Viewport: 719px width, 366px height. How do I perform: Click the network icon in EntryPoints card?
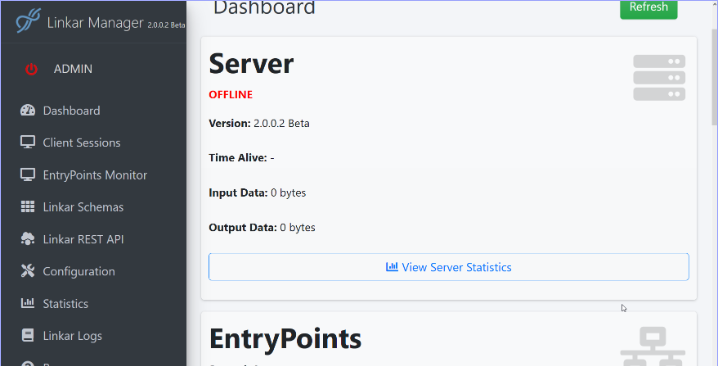pos(653,347)
